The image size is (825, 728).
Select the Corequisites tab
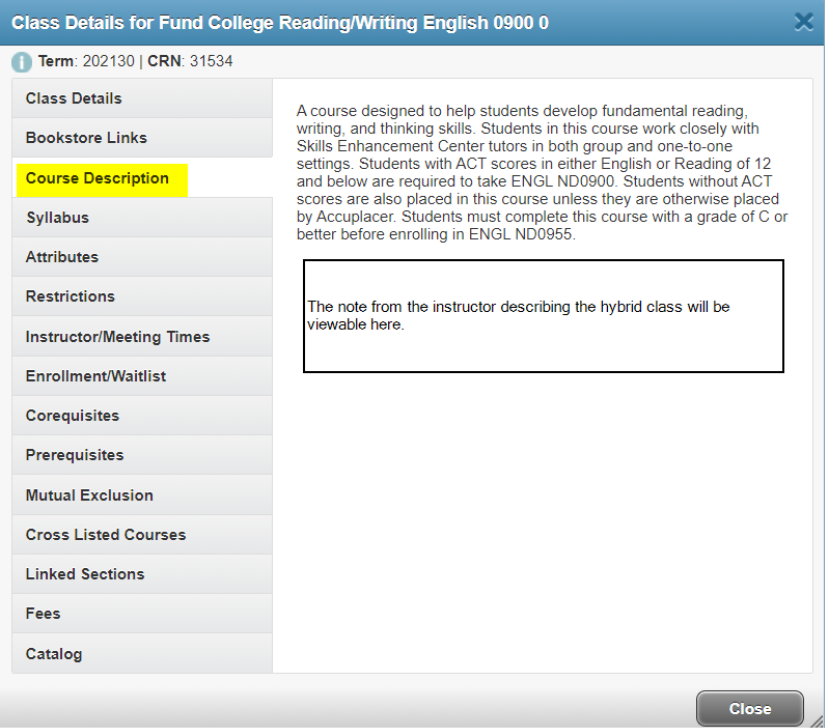72,415
